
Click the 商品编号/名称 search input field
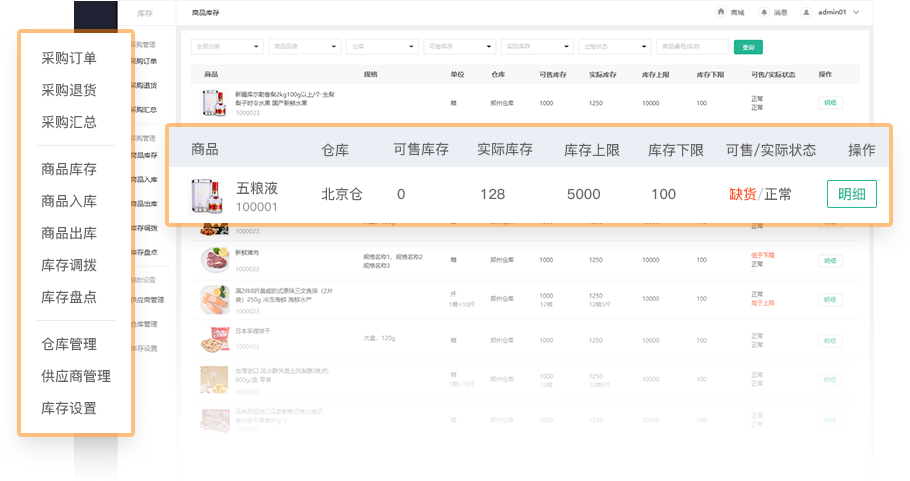pyautogui.click(x=691, y=46)
